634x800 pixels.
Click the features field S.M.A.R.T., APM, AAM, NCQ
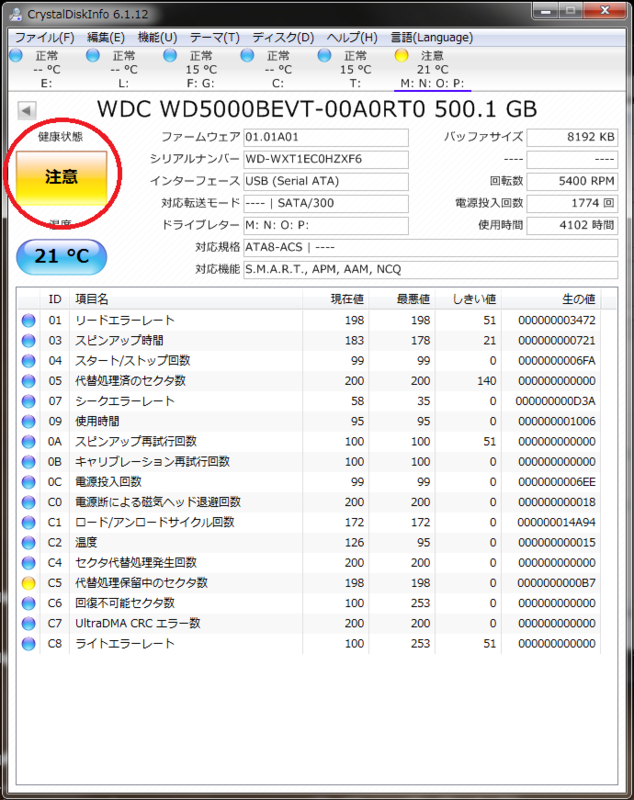pos(430,269)
